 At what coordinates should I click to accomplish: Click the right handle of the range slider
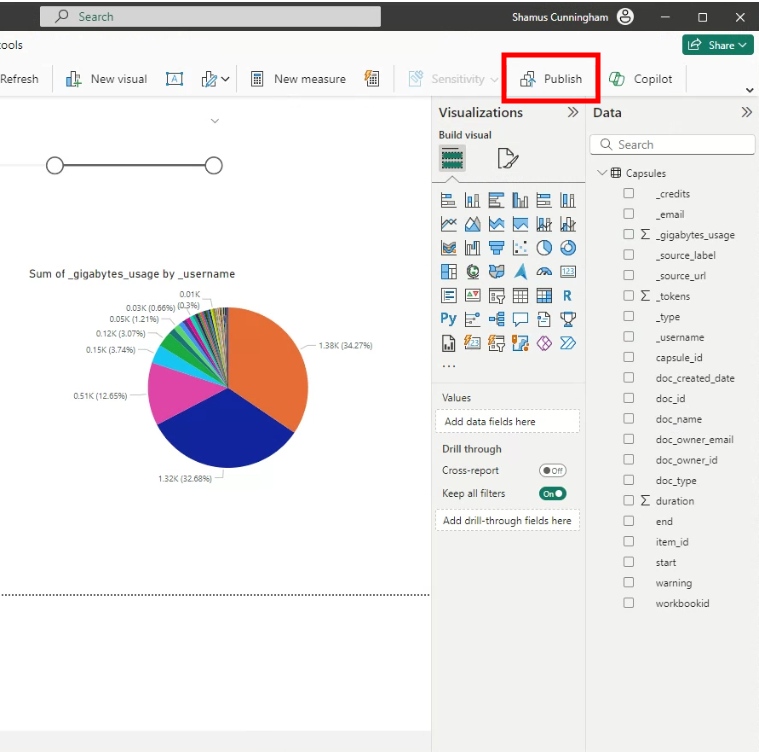coord(213,165)
